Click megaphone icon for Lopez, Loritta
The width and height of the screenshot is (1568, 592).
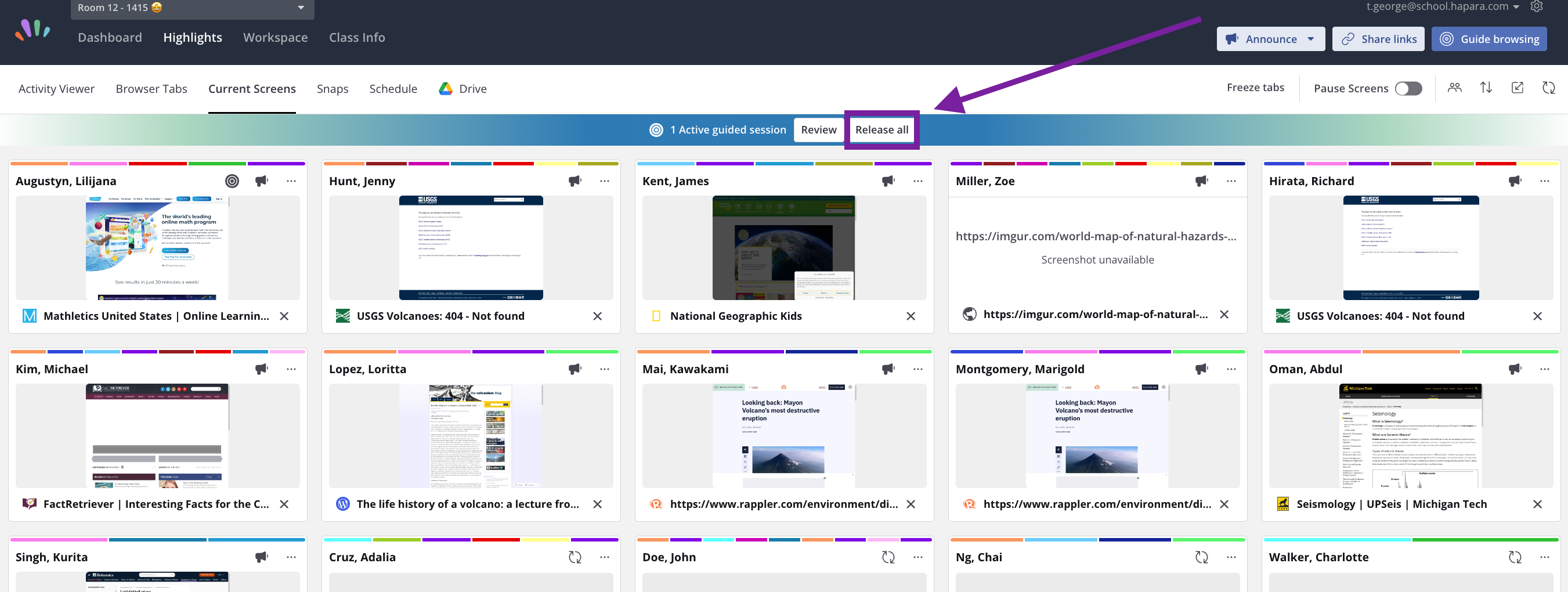575,369
